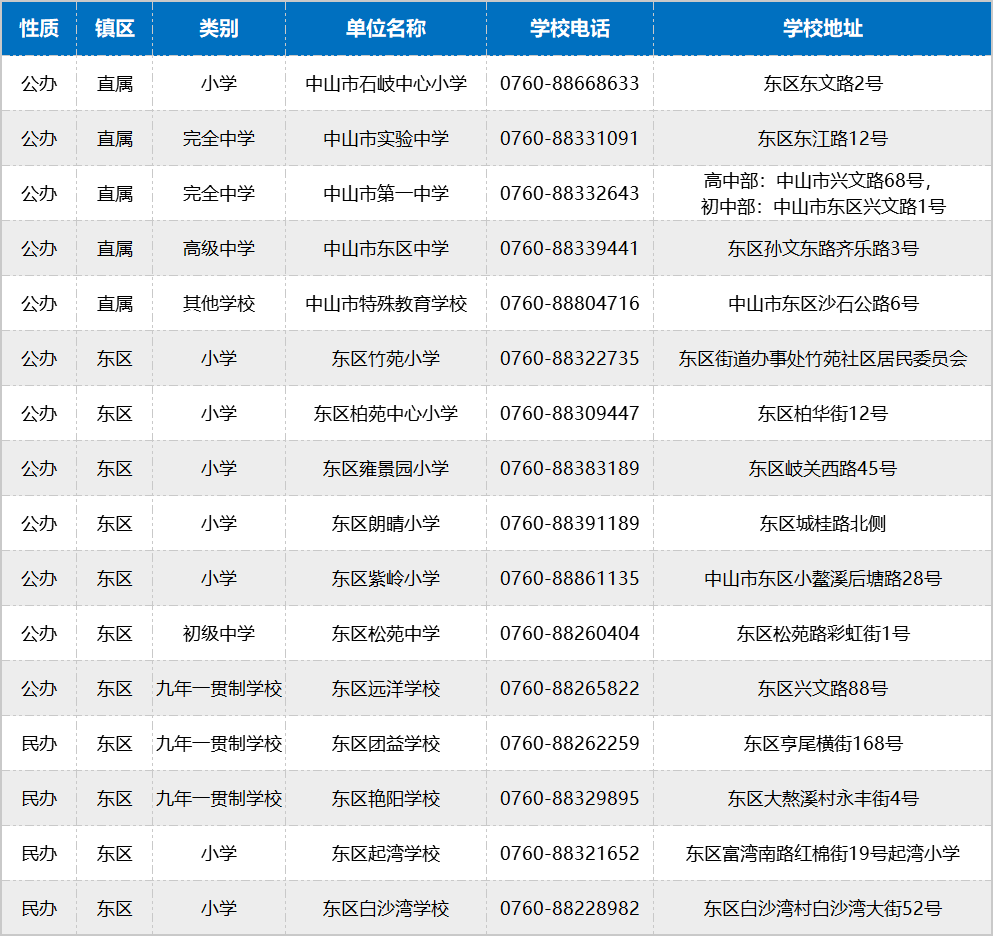This screenshot has height=936, width=993.
Task: Select school name 中山市第一中学
Action: coord(386,194)
